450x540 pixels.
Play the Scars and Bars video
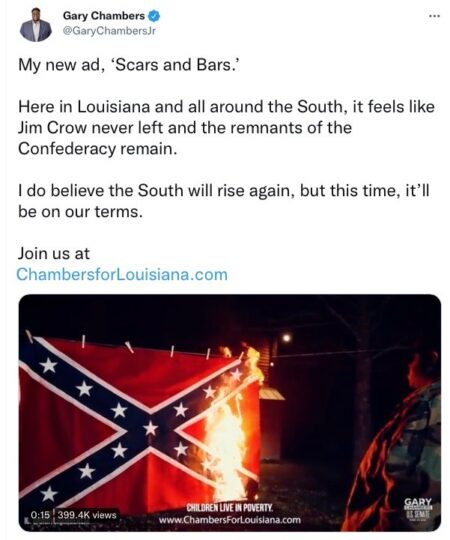click(230, 413)
